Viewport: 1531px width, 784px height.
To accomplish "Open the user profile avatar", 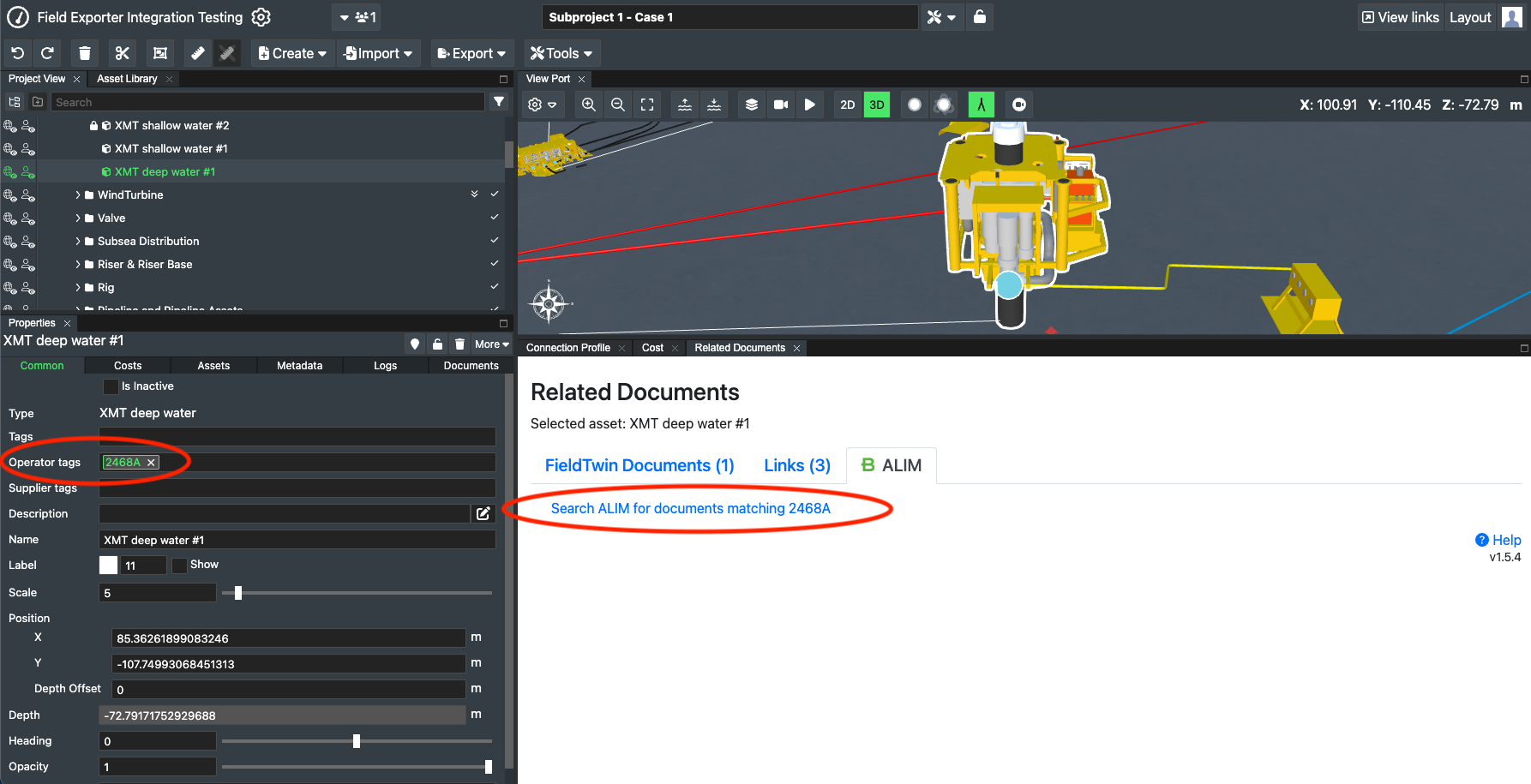I will tap(1512, 17).
